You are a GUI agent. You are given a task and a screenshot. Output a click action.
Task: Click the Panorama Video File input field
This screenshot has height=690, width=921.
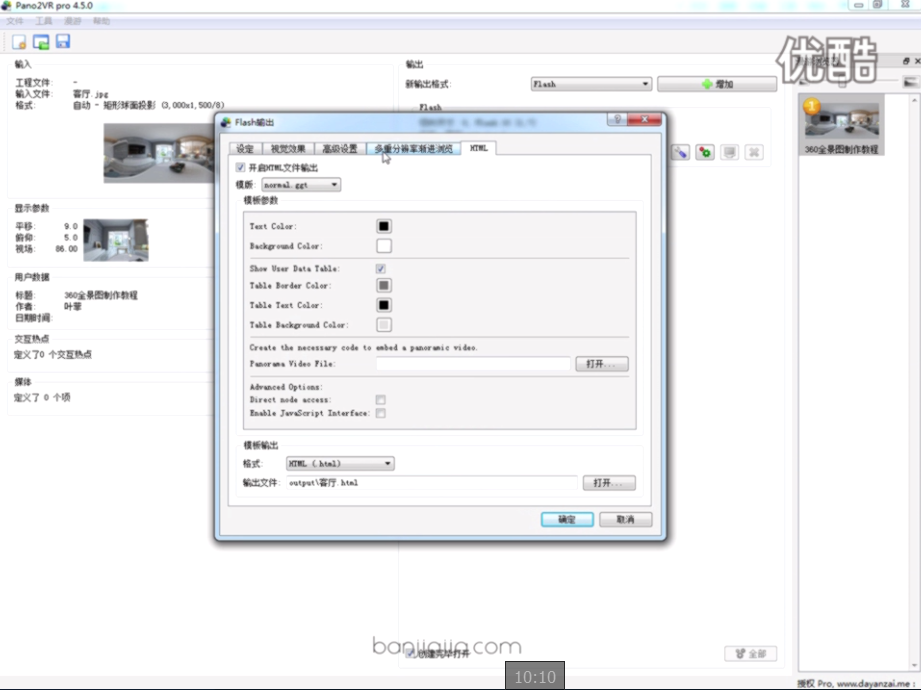[x=473, y=364]
